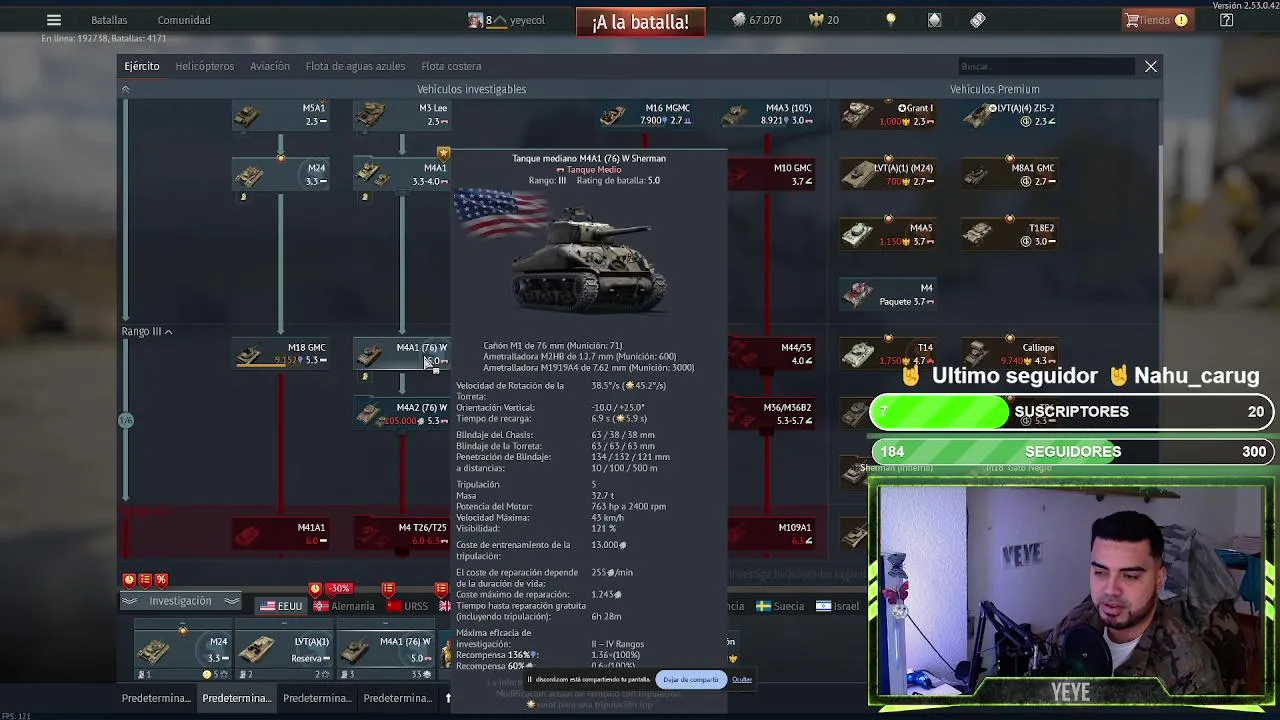Select the Alemania nation tab
Viewport: 1280px width, 720px height.
point(344,606)
